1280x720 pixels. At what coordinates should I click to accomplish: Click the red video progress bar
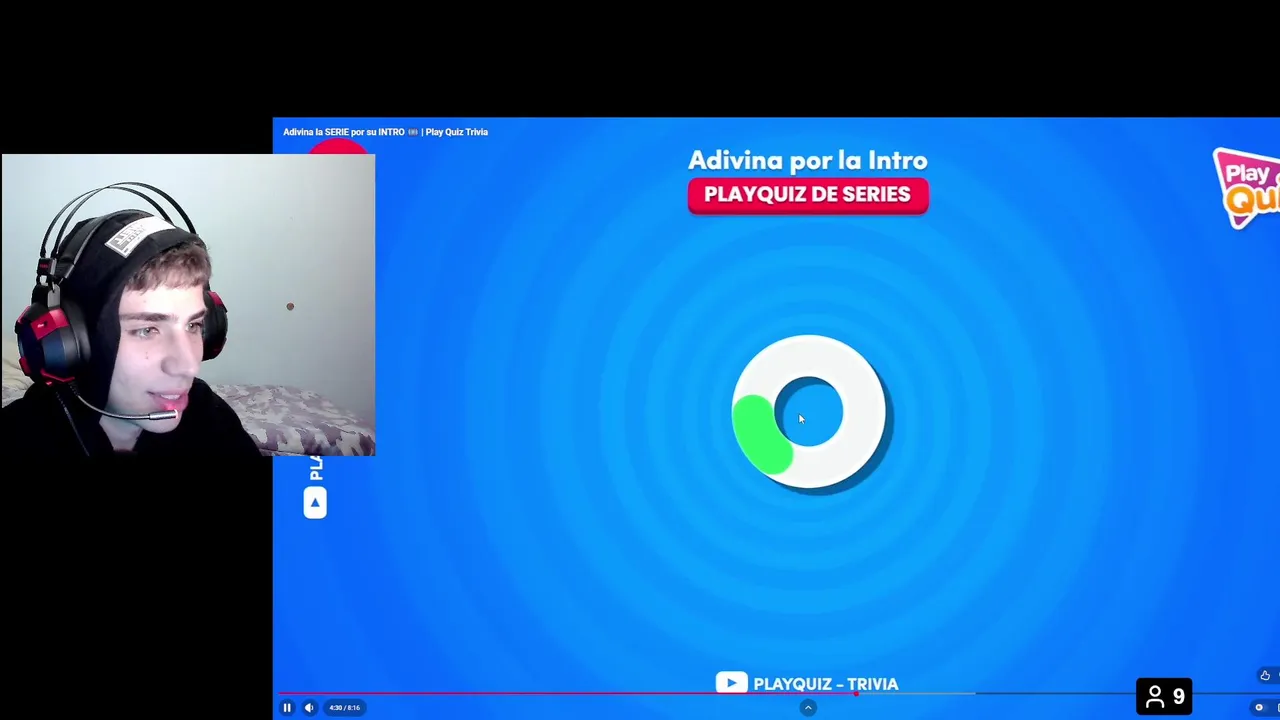point(566,693)
